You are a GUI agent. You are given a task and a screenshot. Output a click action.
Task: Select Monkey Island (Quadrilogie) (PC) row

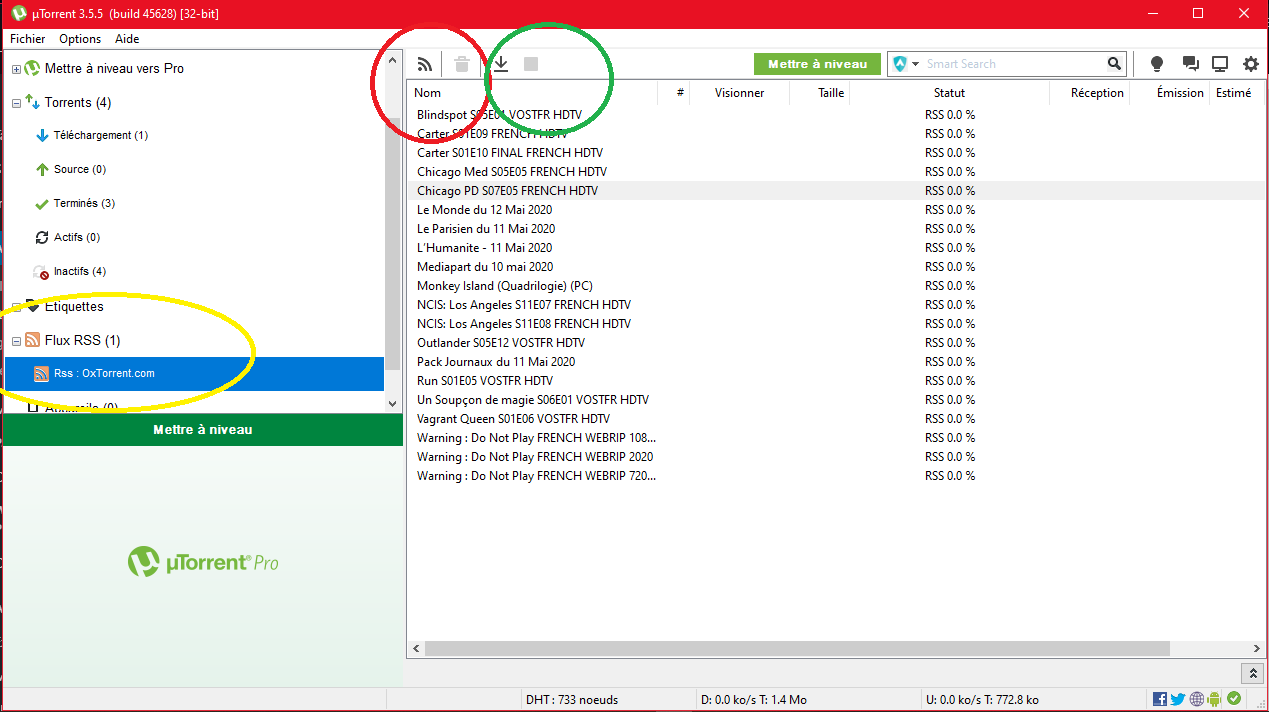(836, 286)
